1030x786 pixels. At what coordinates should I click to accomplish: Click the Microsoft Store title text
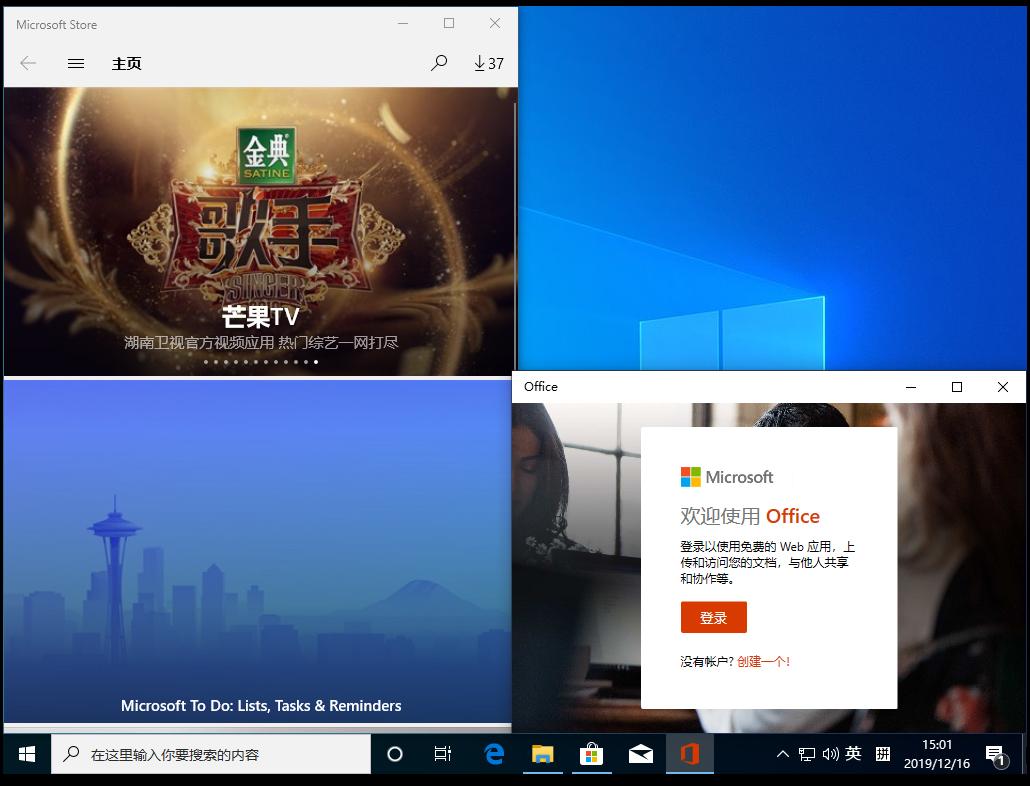56,24
